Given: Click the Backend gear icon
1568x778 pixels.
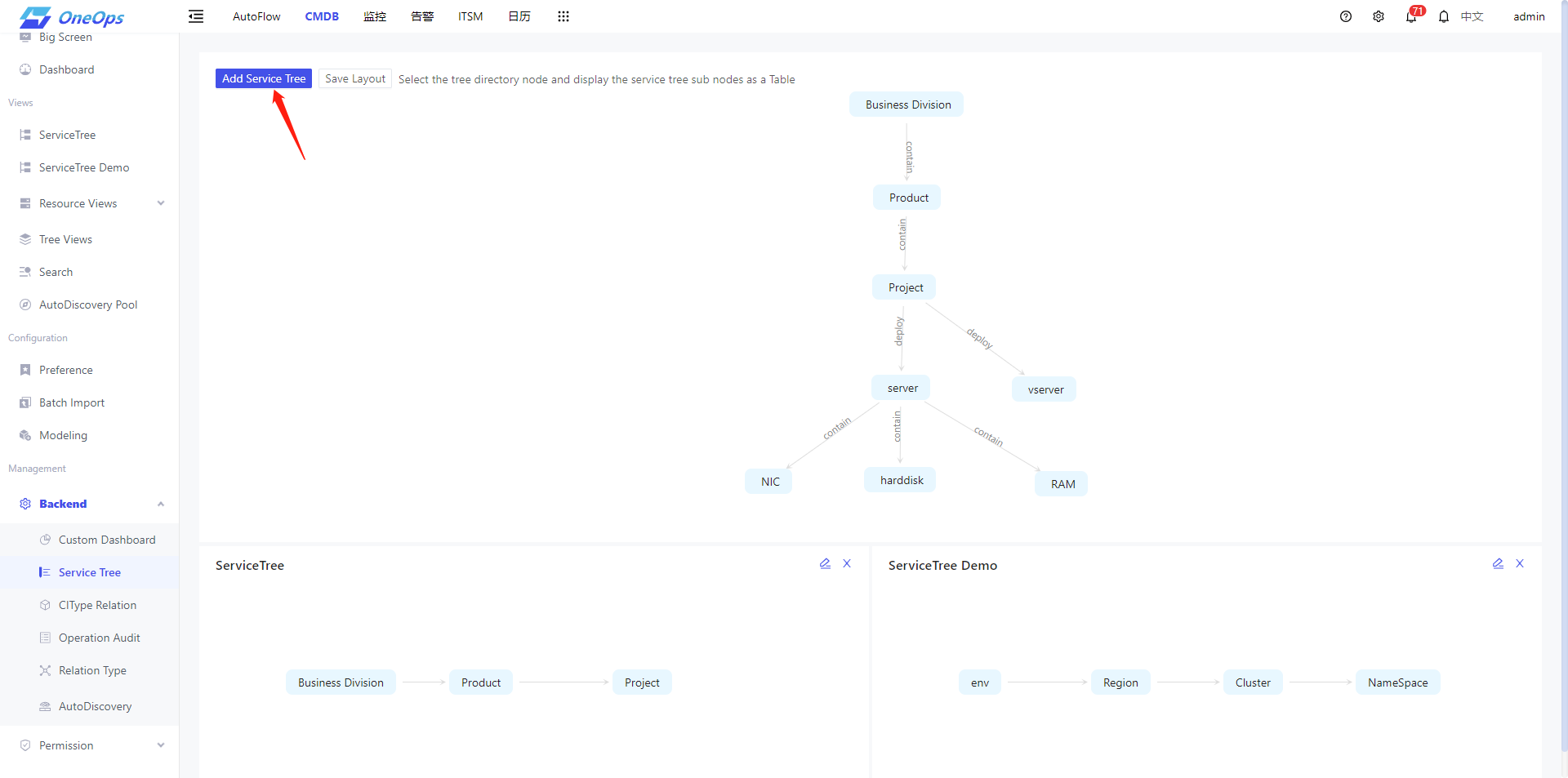Looking at the screenshot, I should [x=25, y=504].
